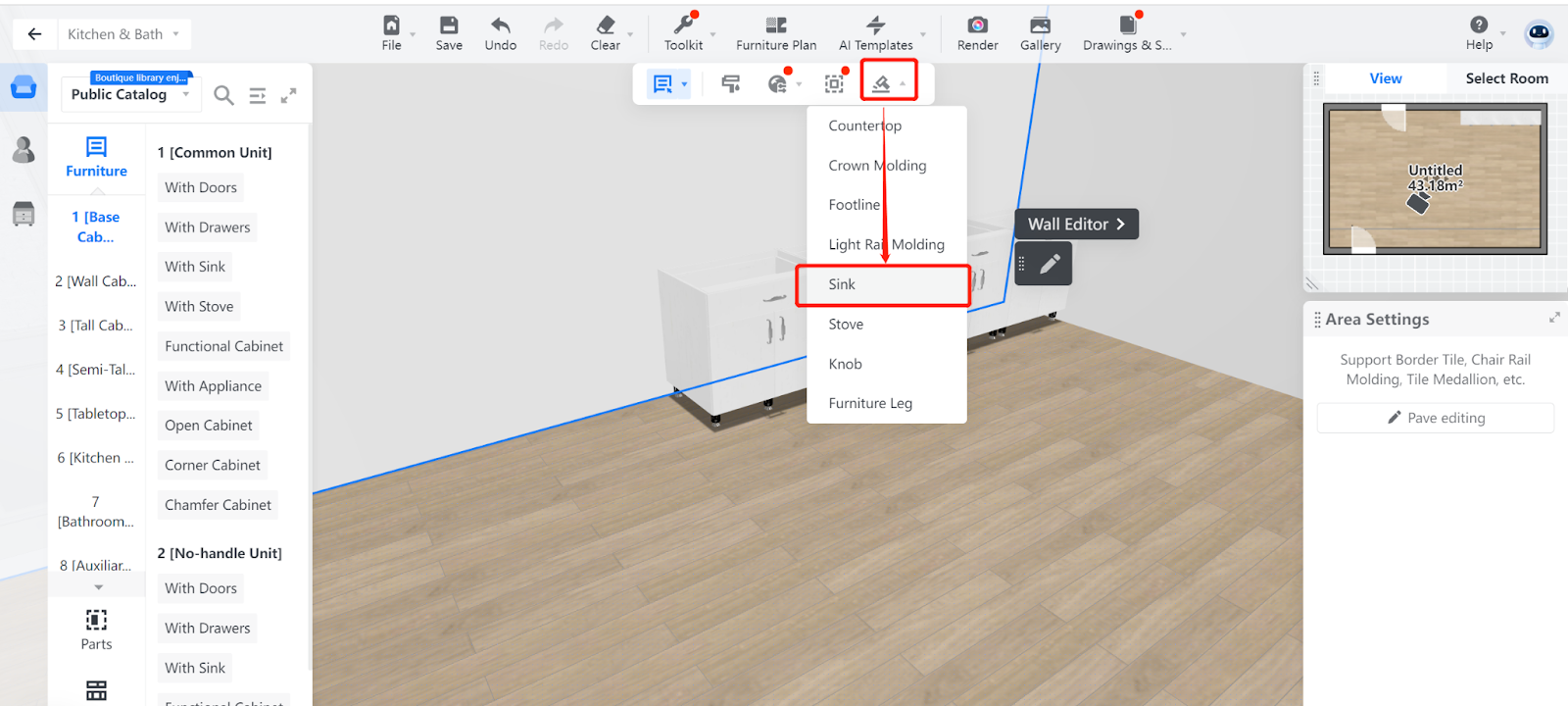Click the selection frame tool icon
Screen dimensions: 1568x706
pyautogui.click(x=834, y=84)
